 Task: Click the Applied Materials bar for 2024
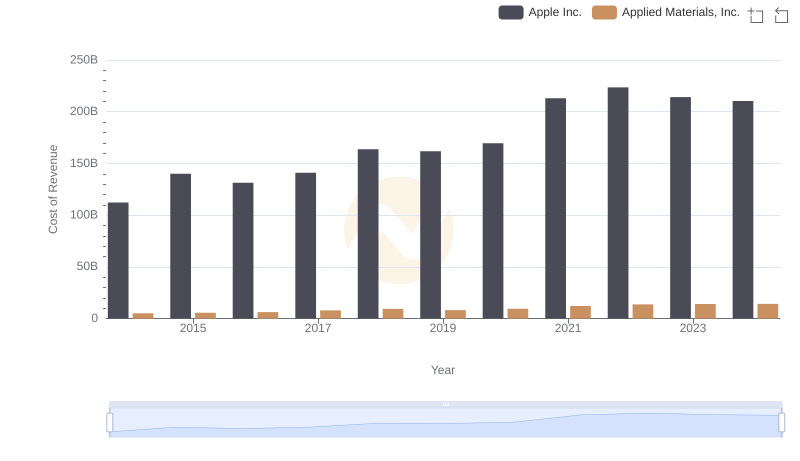768,311
